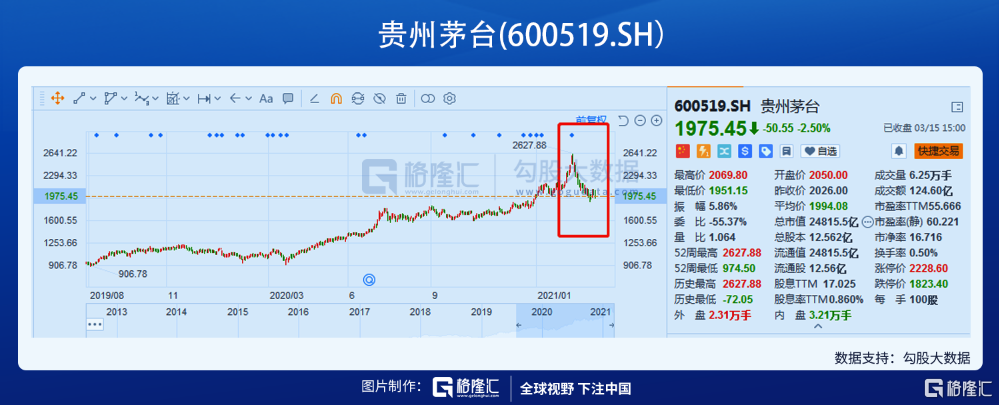This screenshot has height=405, width=999.
Task: Click the 前复权 adjustment link
Action: (x=592, y=120)
